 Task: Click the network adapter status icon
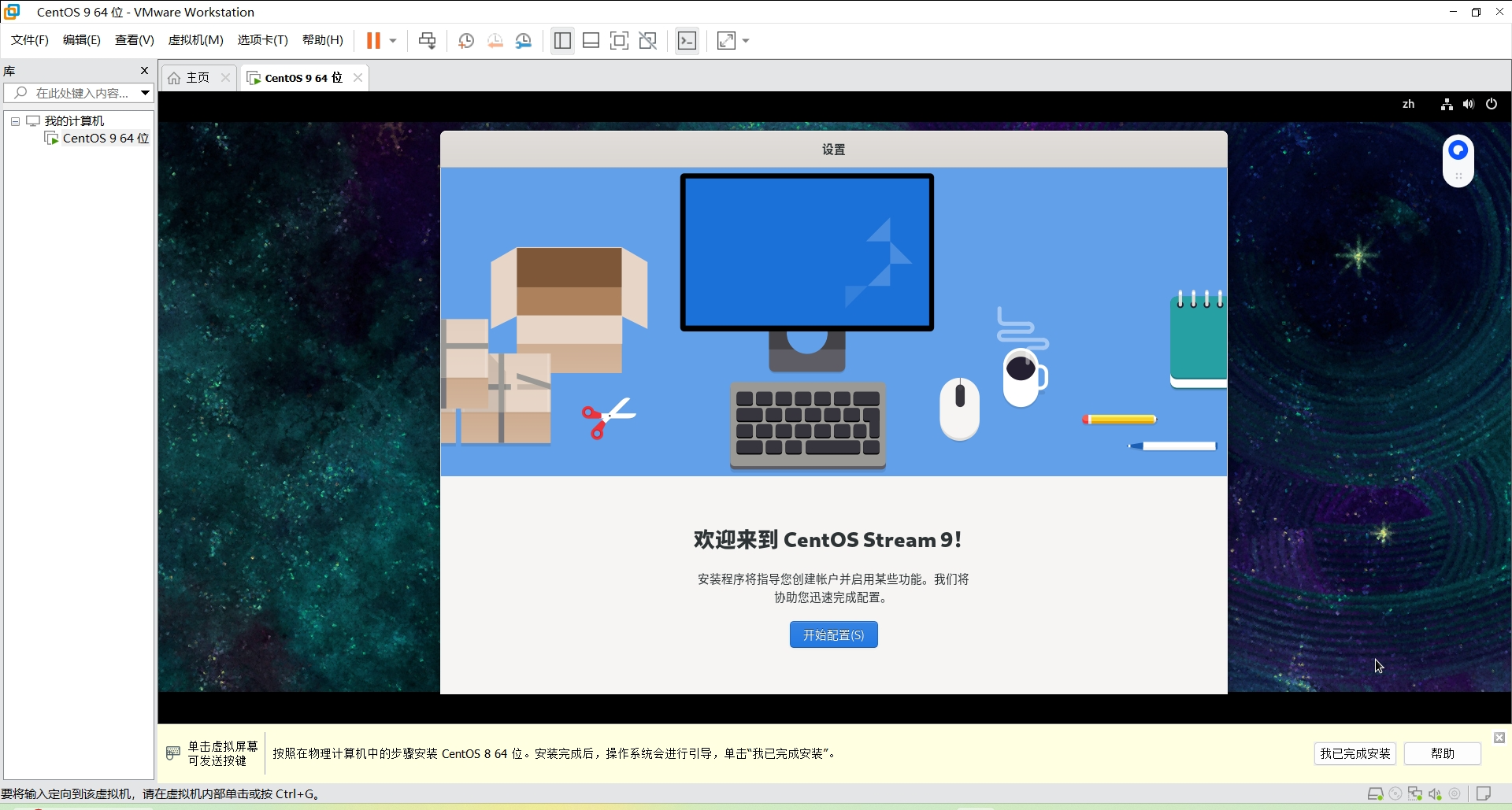coord(1415,793)
